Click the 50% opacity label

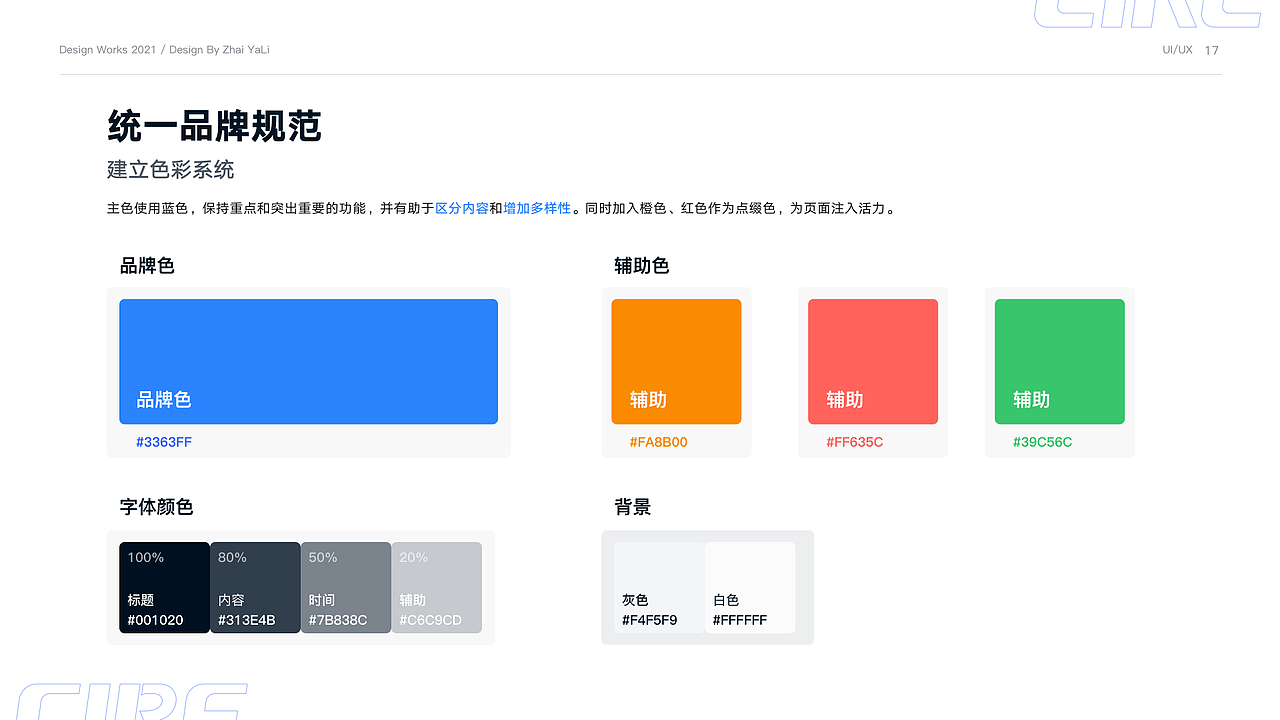click(x=323, y=557)
